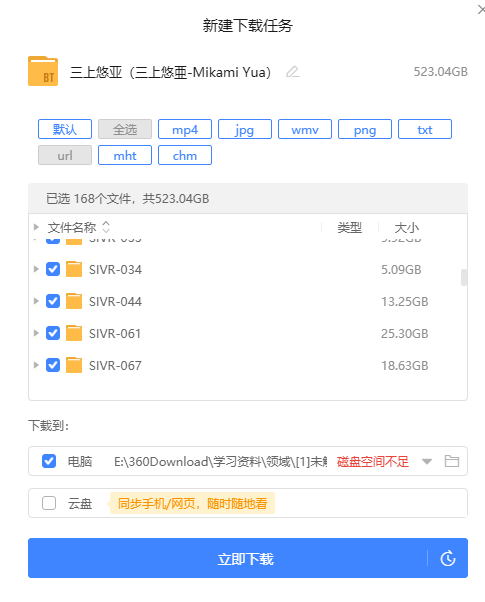This screenshot has height=602, width=485.
Task: Click the 13.25GB size value
Action: point(404,301)
